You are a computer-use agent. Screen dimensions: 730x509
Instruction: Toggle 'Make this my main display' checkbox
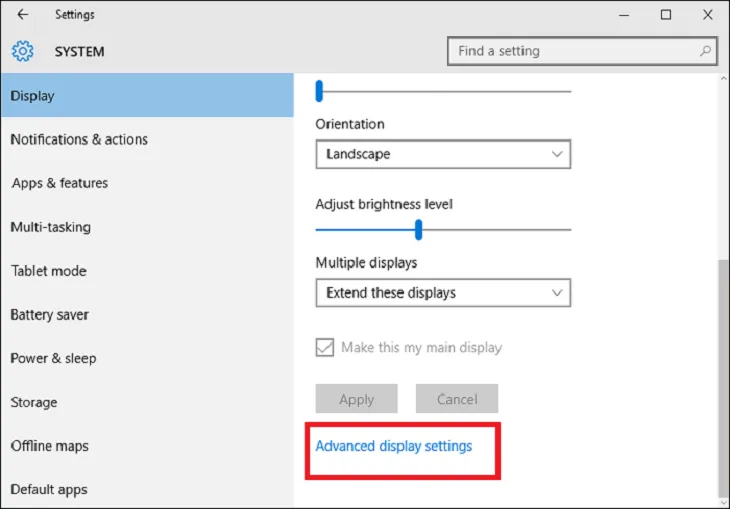coord(325,348)
